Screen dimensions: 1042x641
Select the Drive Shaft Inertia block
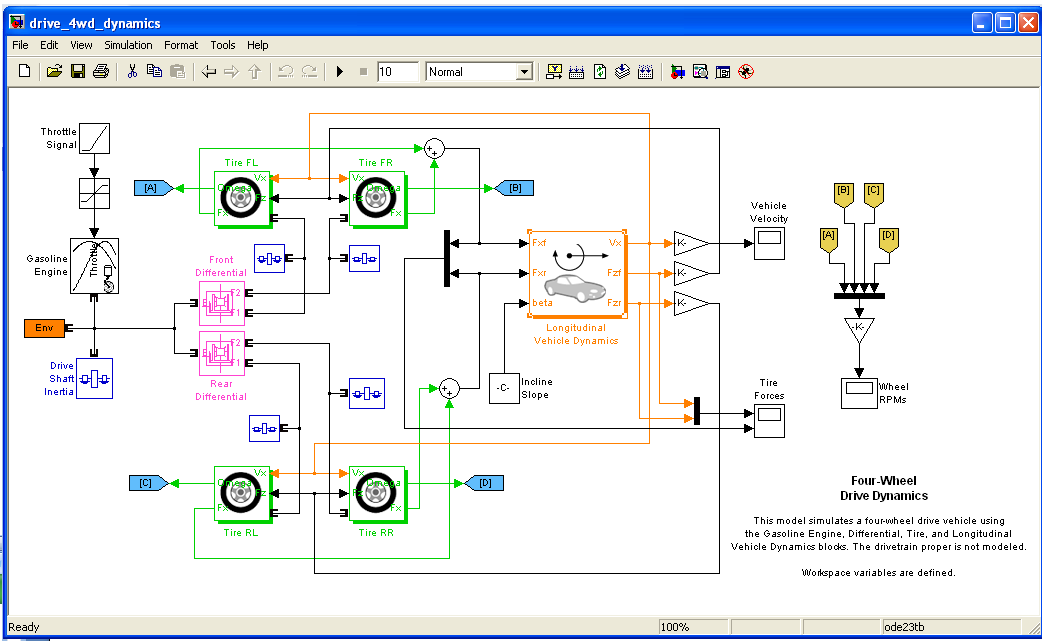(94, 379)
